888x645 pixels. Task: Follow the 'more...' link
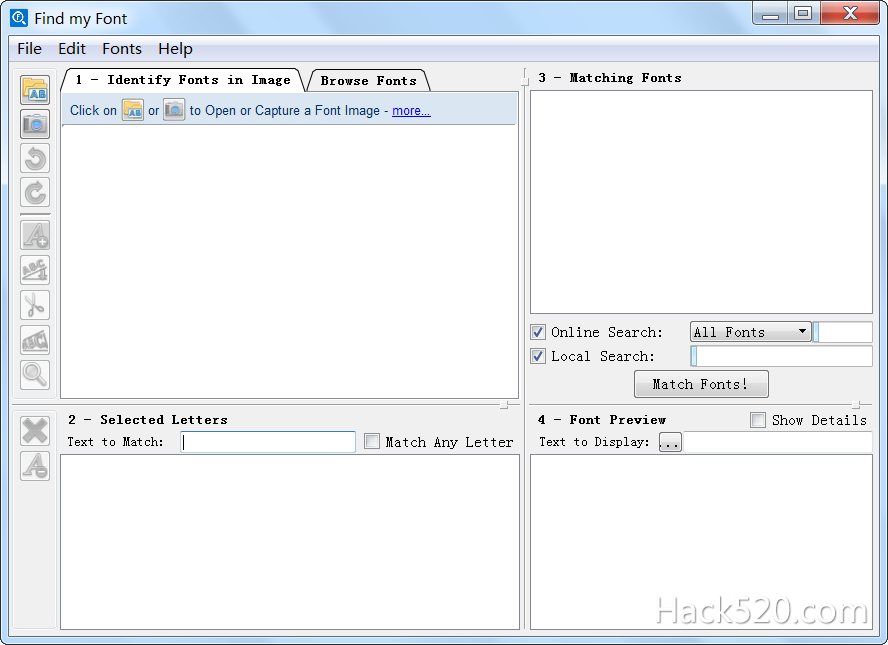[x=411, y=110]
